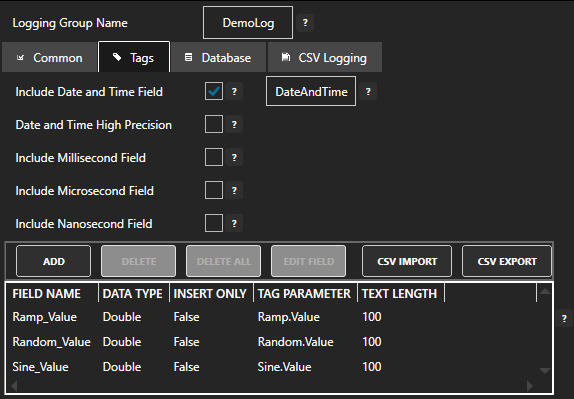Open help for Logging Group Name
574x399 pixels.
305,23
